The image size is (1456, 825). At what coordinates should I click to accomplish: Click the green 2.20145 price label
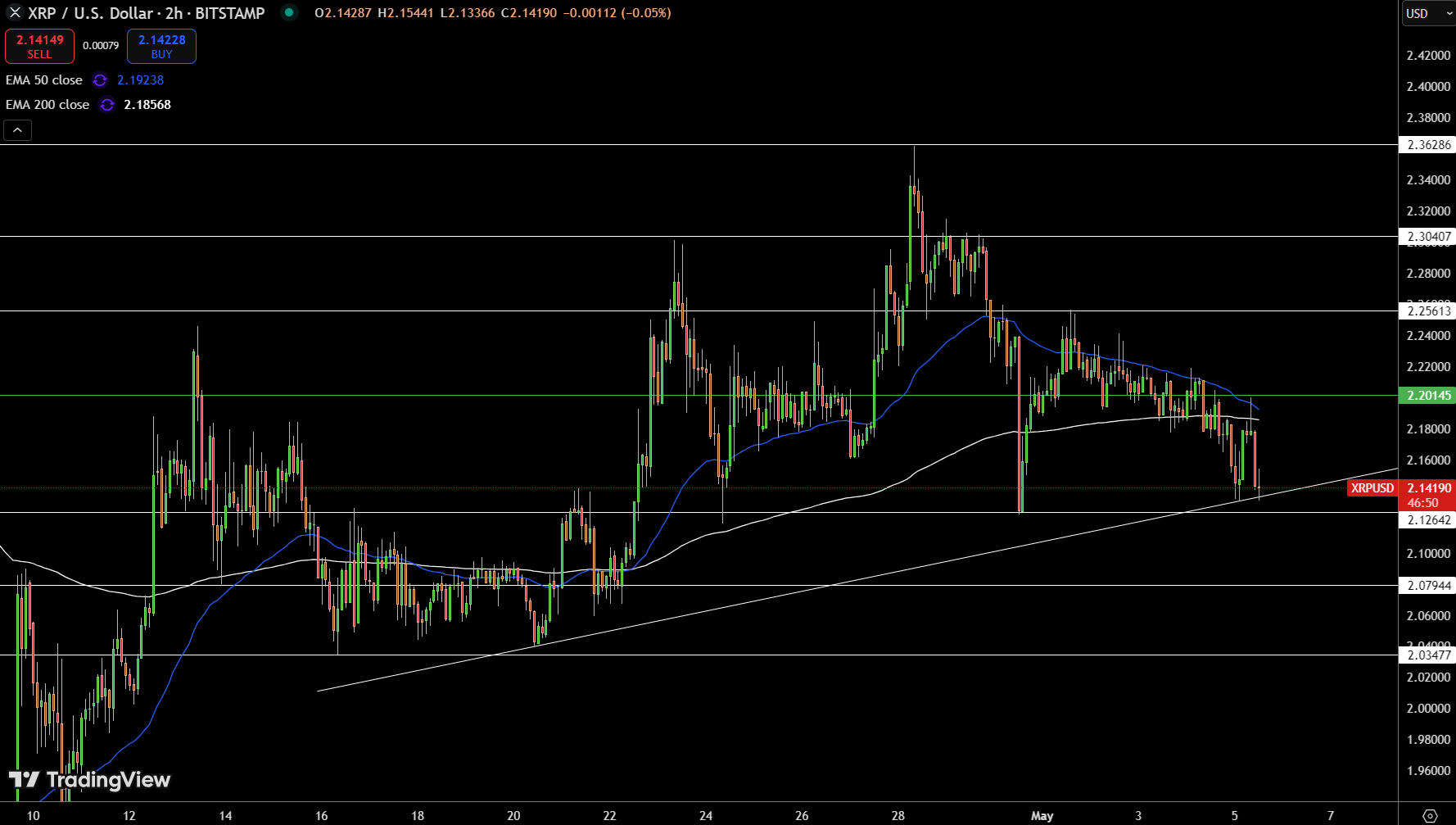[1428, 396]
